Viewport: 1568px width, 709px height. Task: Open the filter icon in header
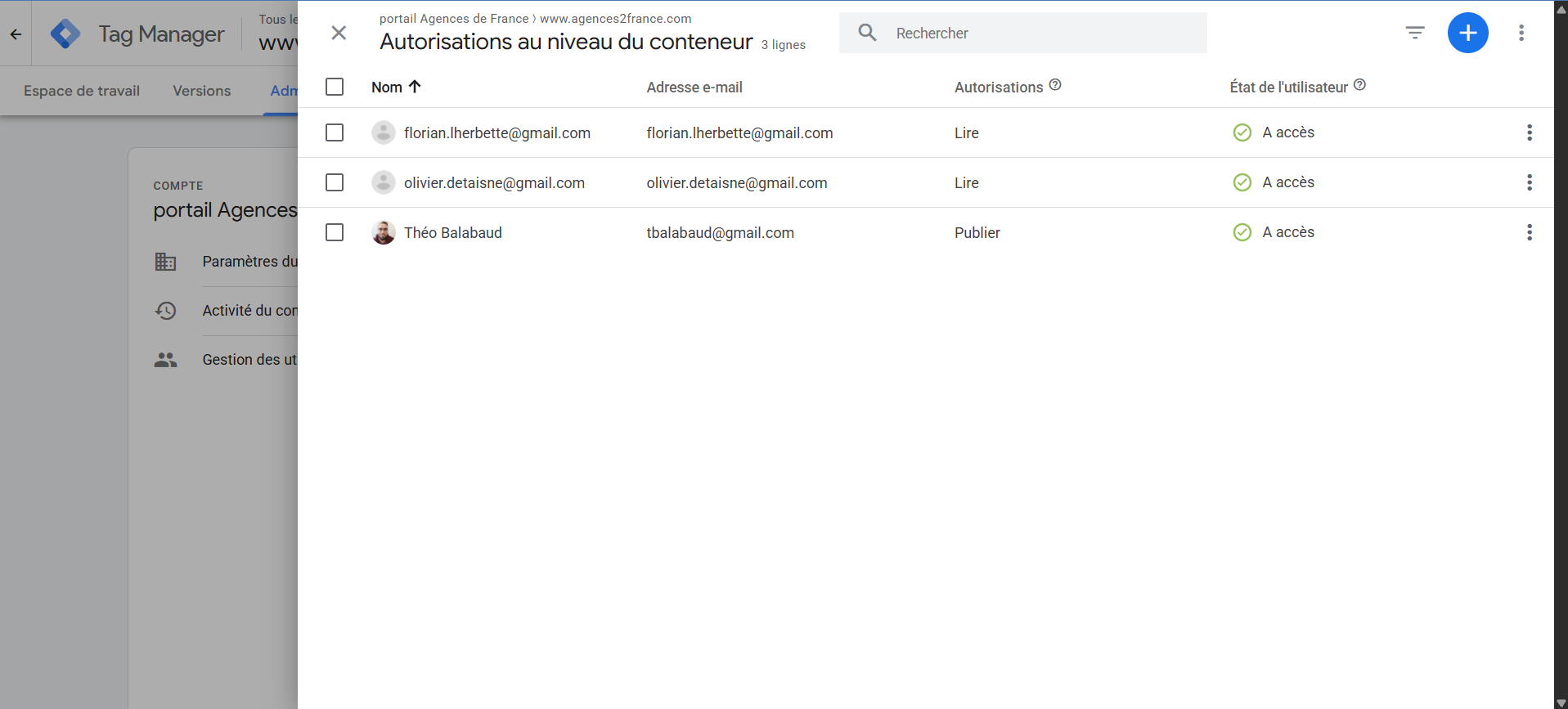(x=1415, y=33)
